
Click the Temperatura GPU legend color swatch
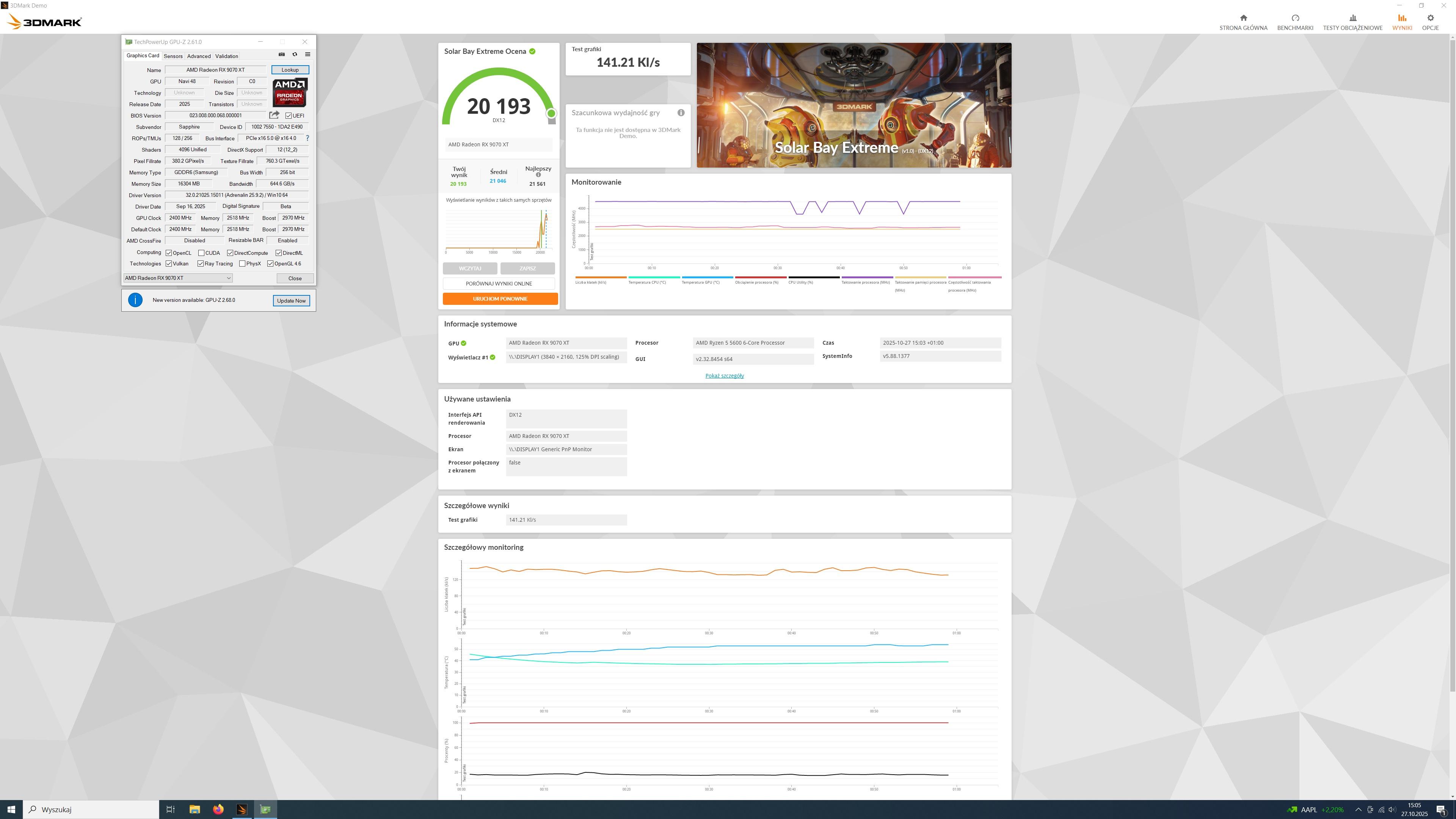tap(707, 278)
